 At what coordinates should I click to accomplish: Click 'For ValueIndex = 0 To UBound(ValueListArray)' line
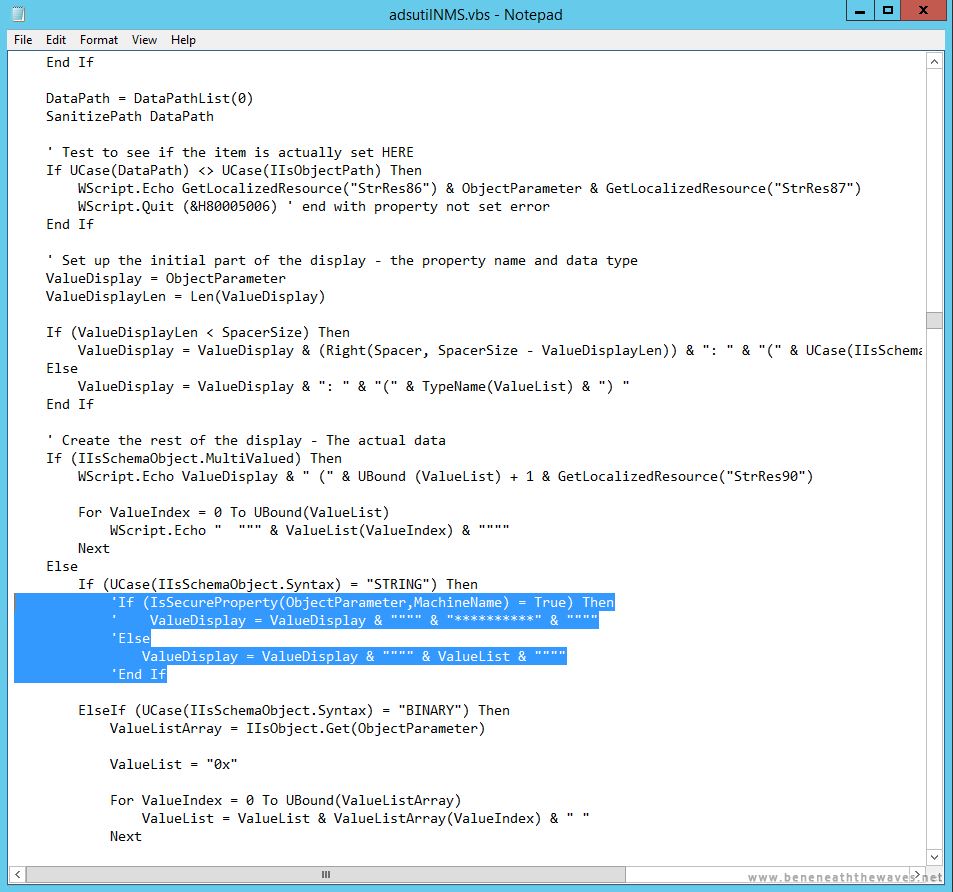click(286, 800)
